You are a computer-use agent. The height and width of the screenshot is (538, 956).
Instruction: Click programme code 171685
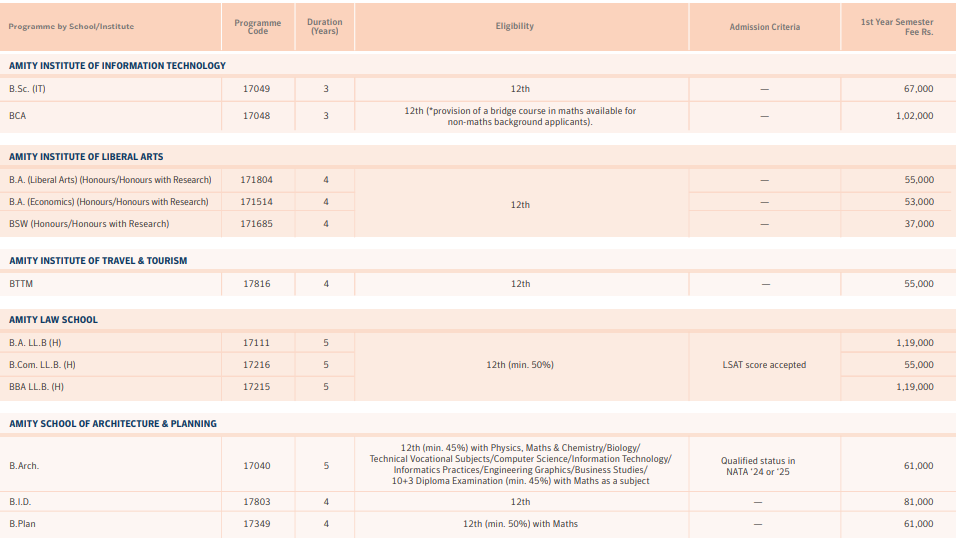pyautogui.click(x=257, y=224)
